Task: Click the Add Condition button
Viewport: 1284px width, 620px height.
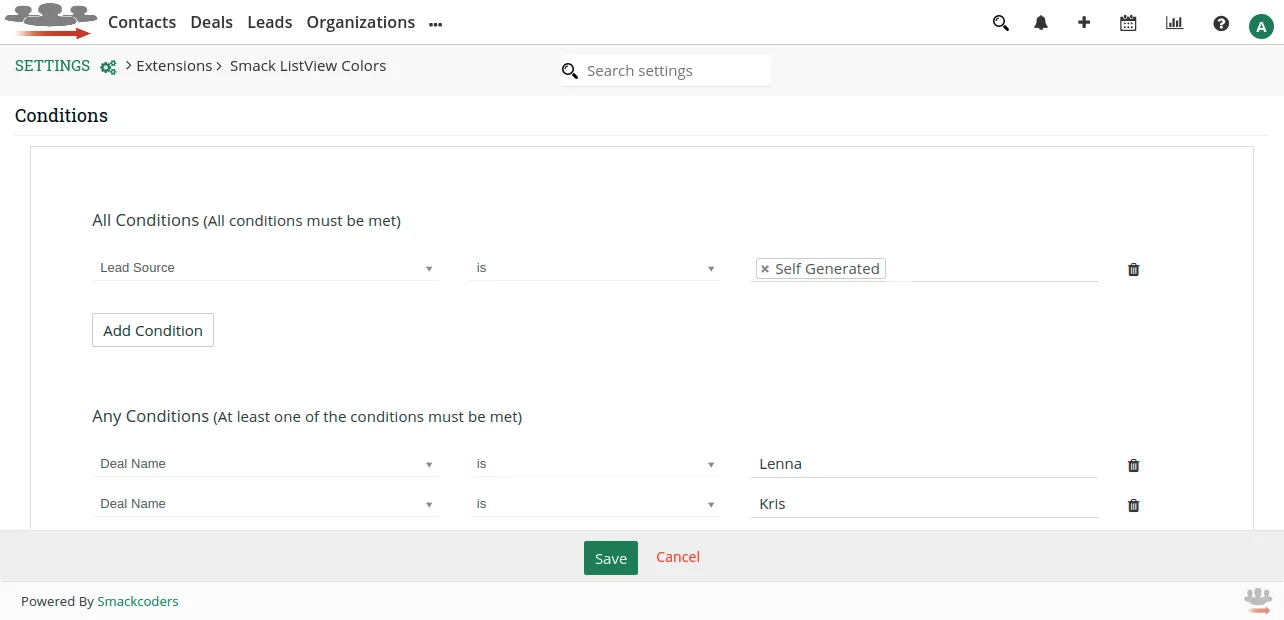Action: tap(152, 330)
